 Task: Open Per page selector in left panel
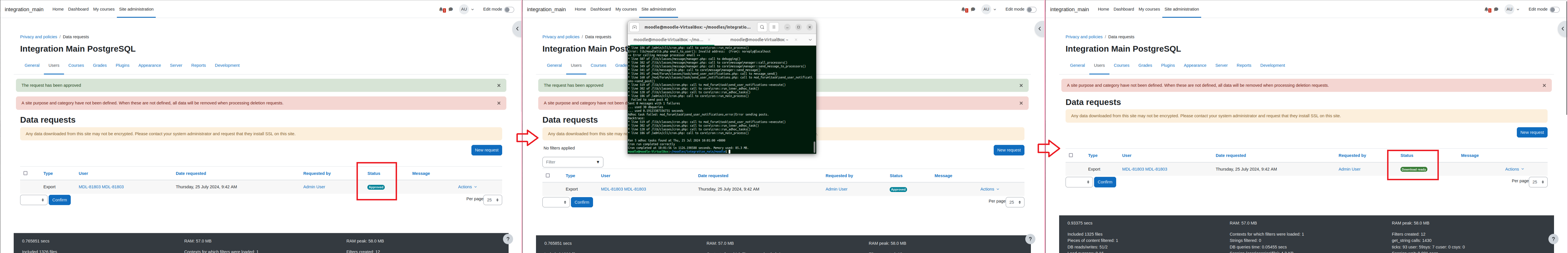pyautogui.click(x=493, y=200)
